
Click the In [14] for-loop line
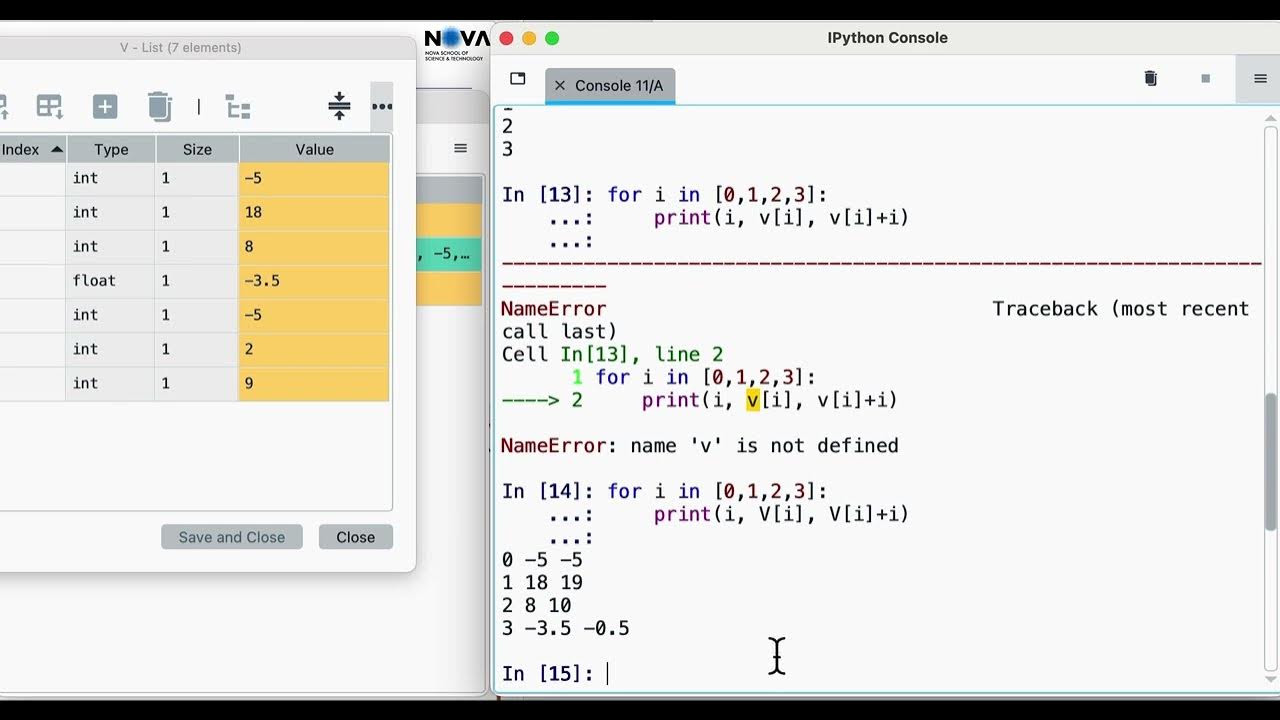coord(665,491)
